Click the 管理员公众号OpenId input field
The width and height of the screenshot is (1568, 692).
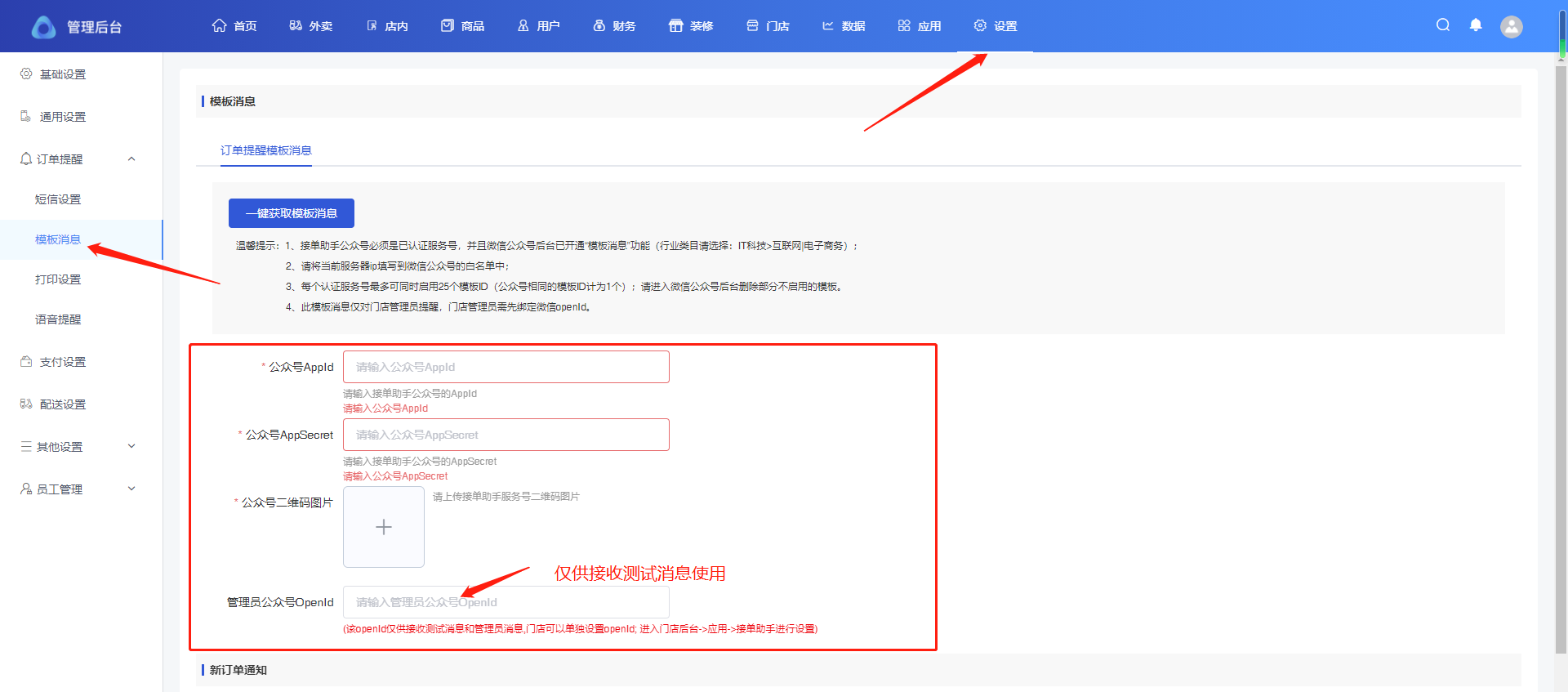[506, 602]
